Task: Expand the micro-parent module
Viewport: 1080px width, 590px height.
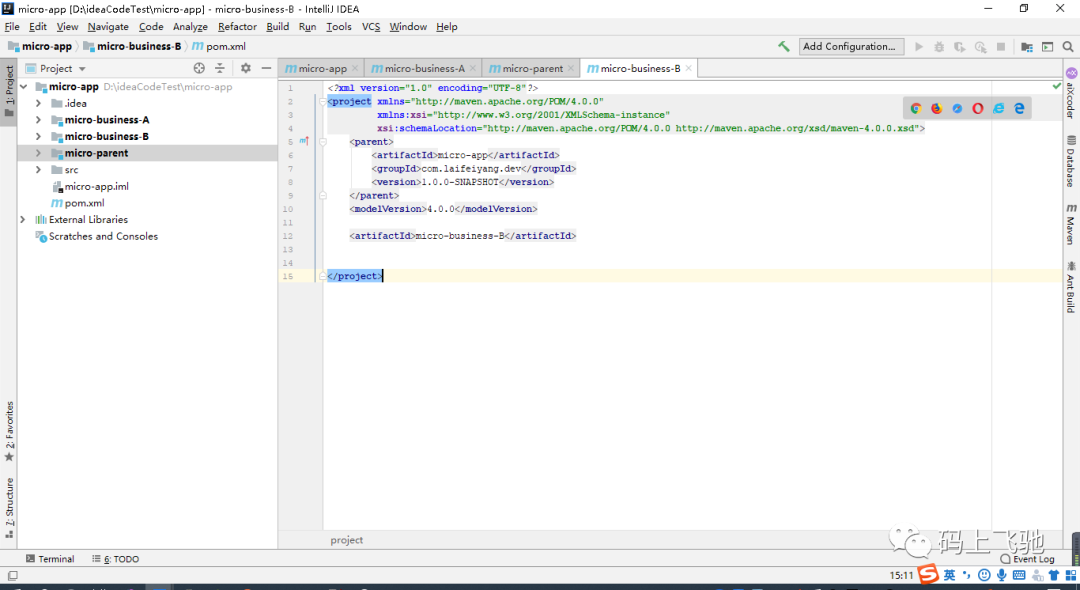Action: point(39,153)
